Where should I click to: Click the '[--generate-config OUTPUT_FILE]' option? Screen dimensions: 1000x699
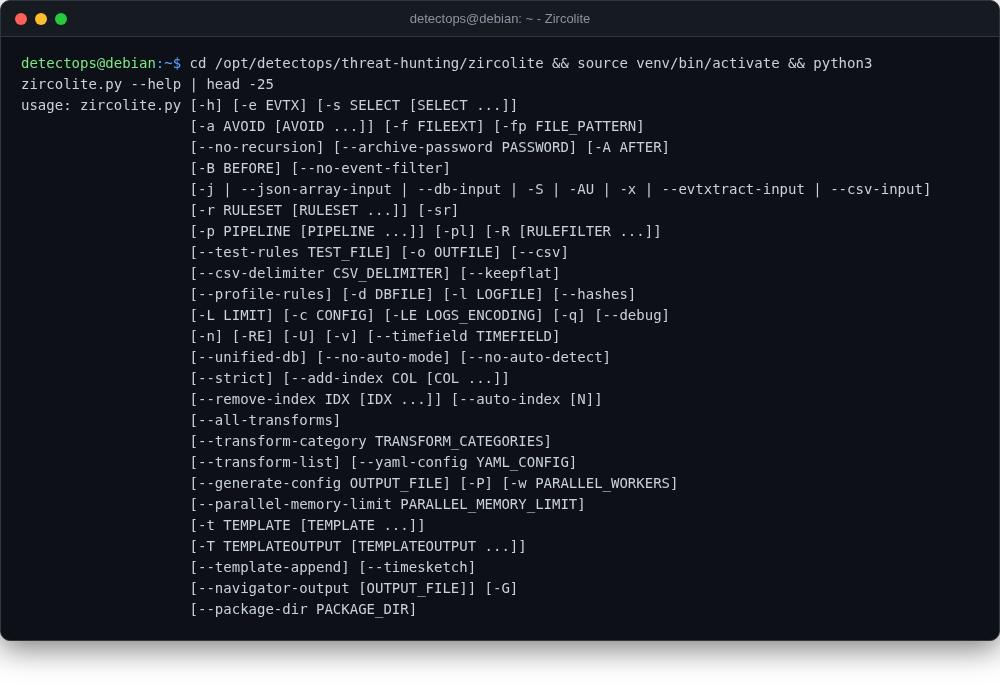(320, 484)
